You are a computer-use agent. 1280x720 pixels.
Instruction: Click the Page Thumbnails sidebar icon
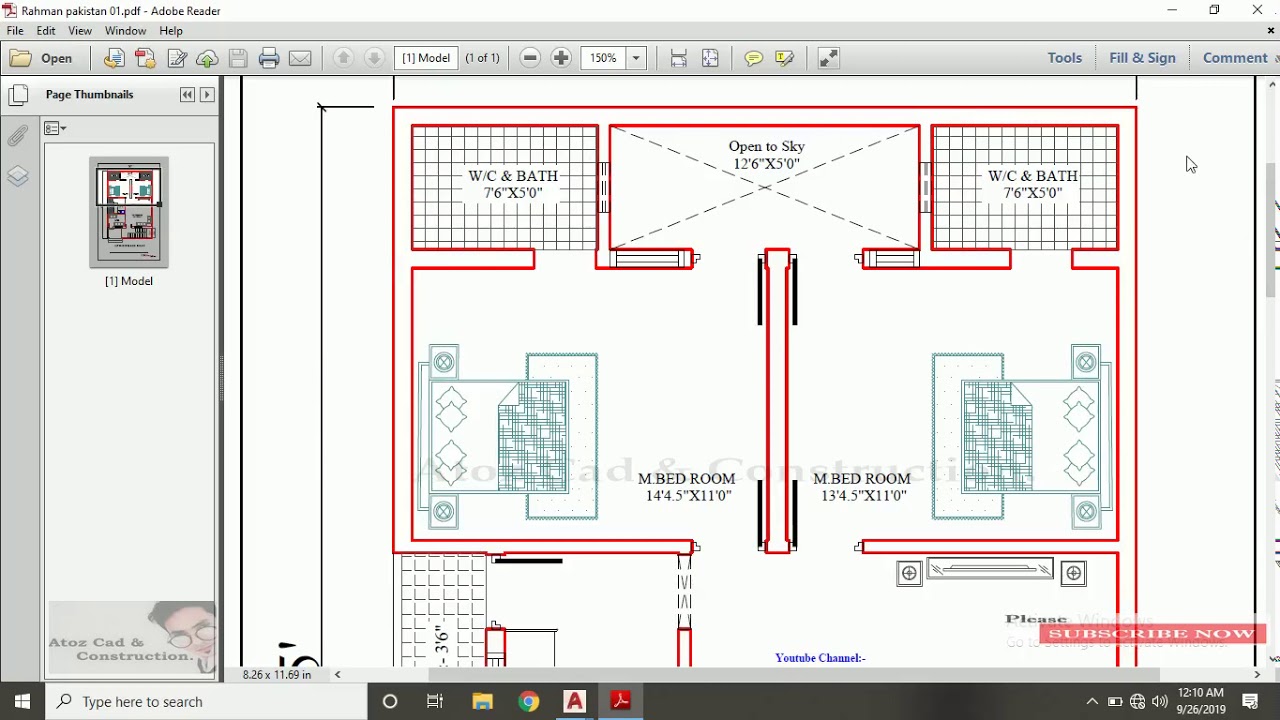pyautogui.click(x=17, y=96)
